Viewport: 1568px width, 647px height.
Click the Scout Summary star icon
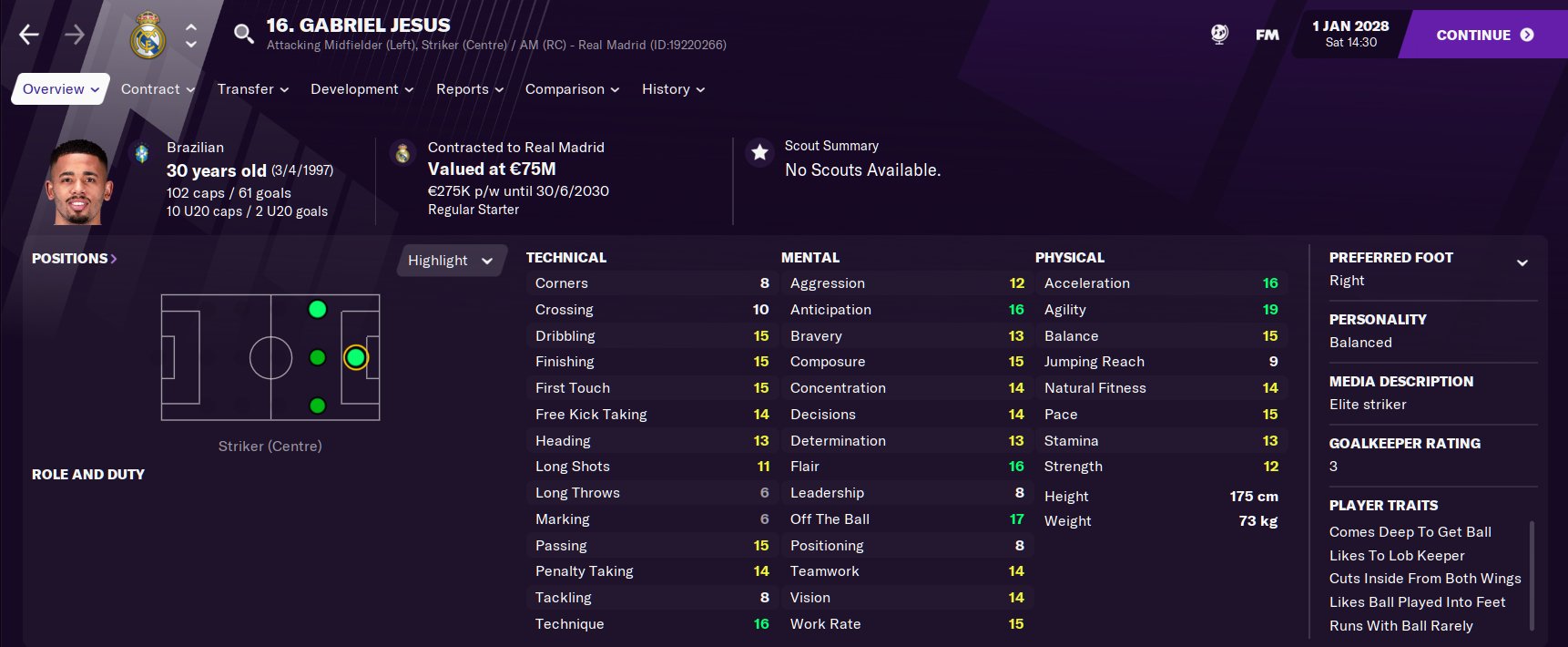759,152
